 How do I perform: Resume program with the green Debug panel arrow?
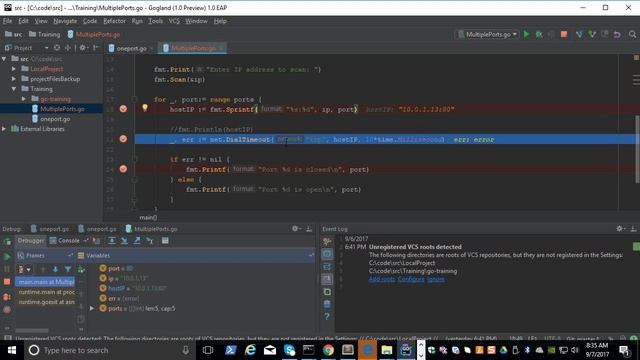(7, 256)
